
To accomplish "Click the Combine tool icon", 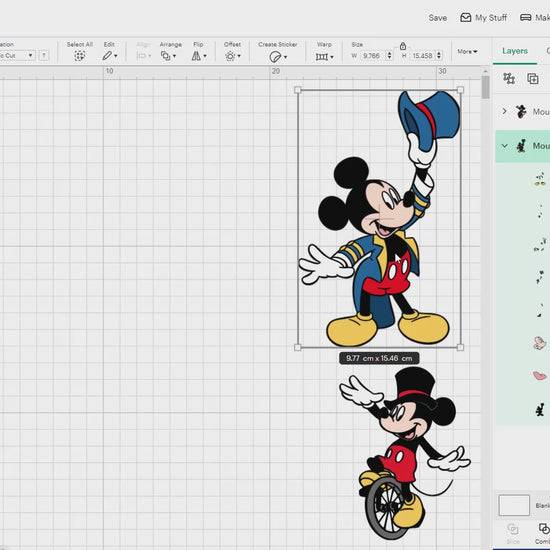I will [x=544, y=528].
